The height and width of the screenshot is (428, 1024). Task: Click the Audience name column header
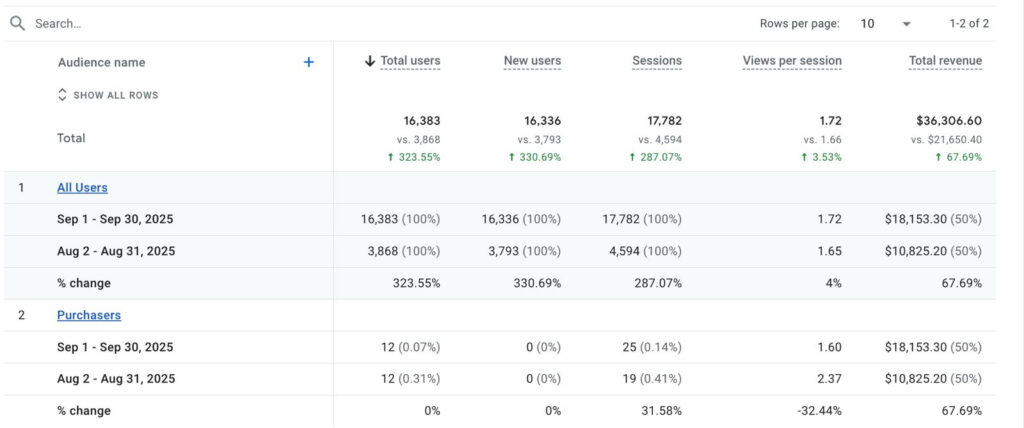tap(101, 62)
